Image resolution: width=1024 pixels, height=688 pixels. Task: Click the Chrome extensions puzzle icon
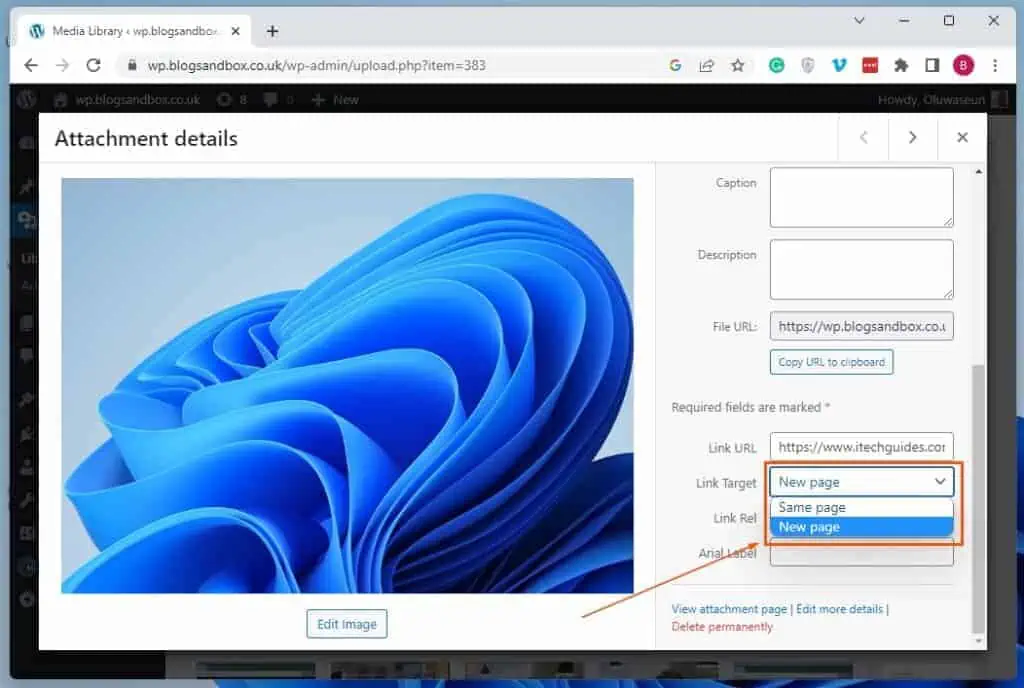(x=899, y=64)
